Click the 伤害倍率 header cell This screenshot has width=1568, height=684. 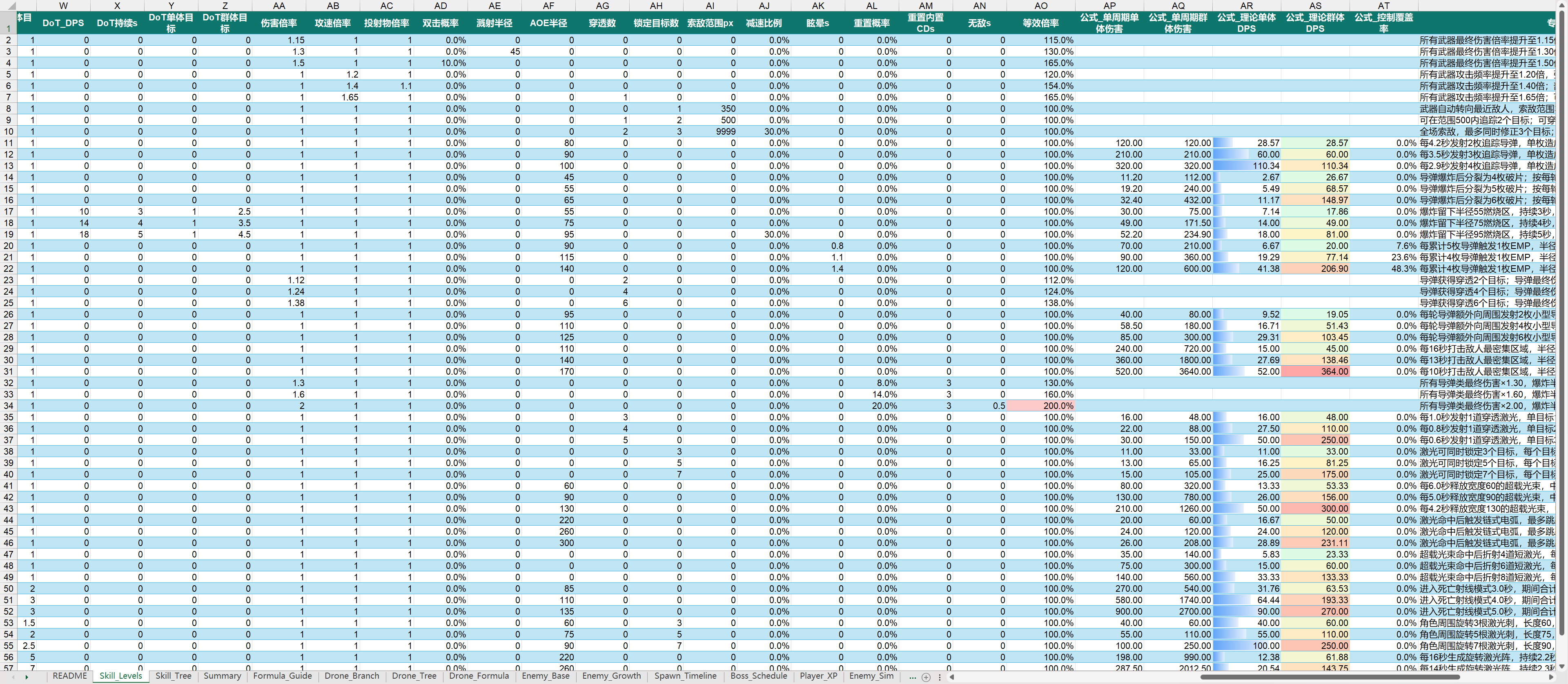coord(279,23)
